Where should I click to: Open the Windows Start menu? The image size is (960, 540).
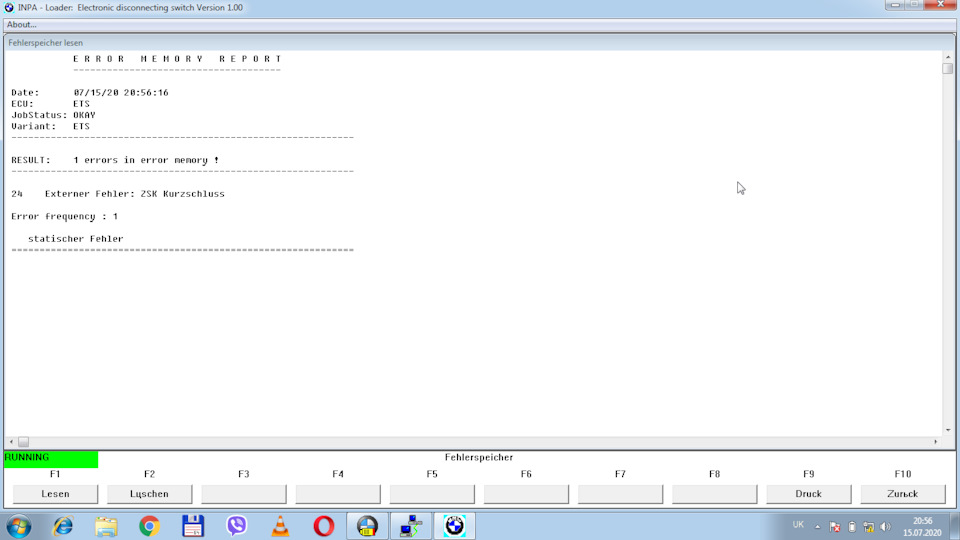click(19, 527)
